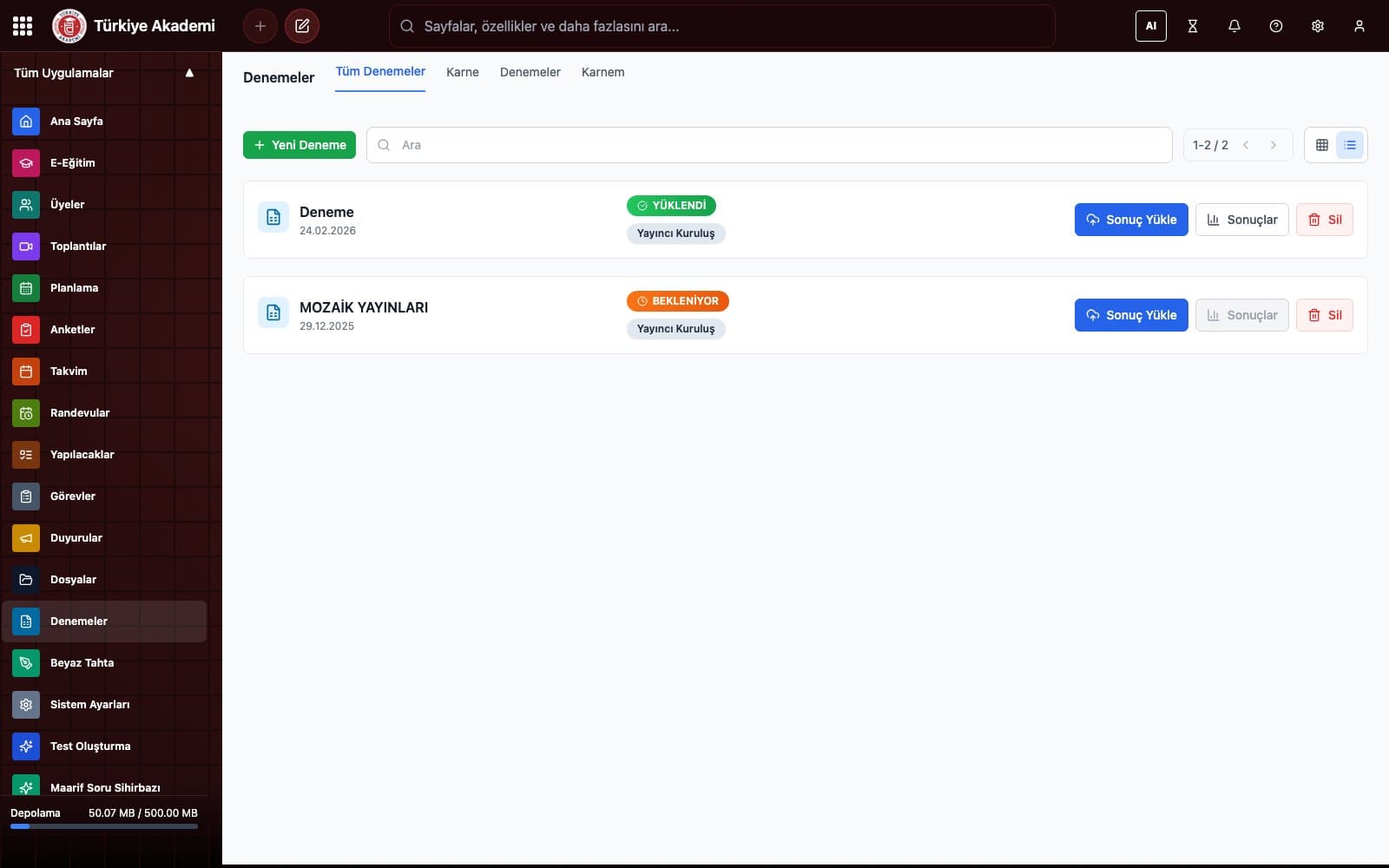Focus the global search bar in header
The height and width of the screenshot is (868, 1389).
coord(722,26)
